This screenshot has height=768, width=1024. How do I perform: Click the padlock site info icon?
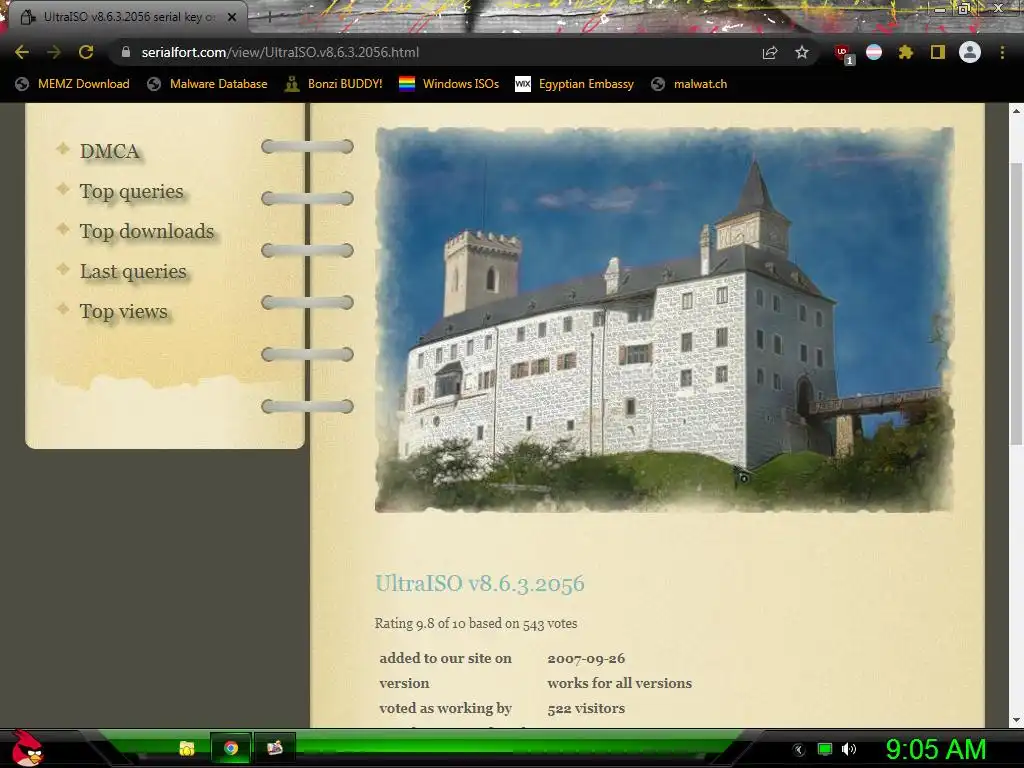[126, 52]
